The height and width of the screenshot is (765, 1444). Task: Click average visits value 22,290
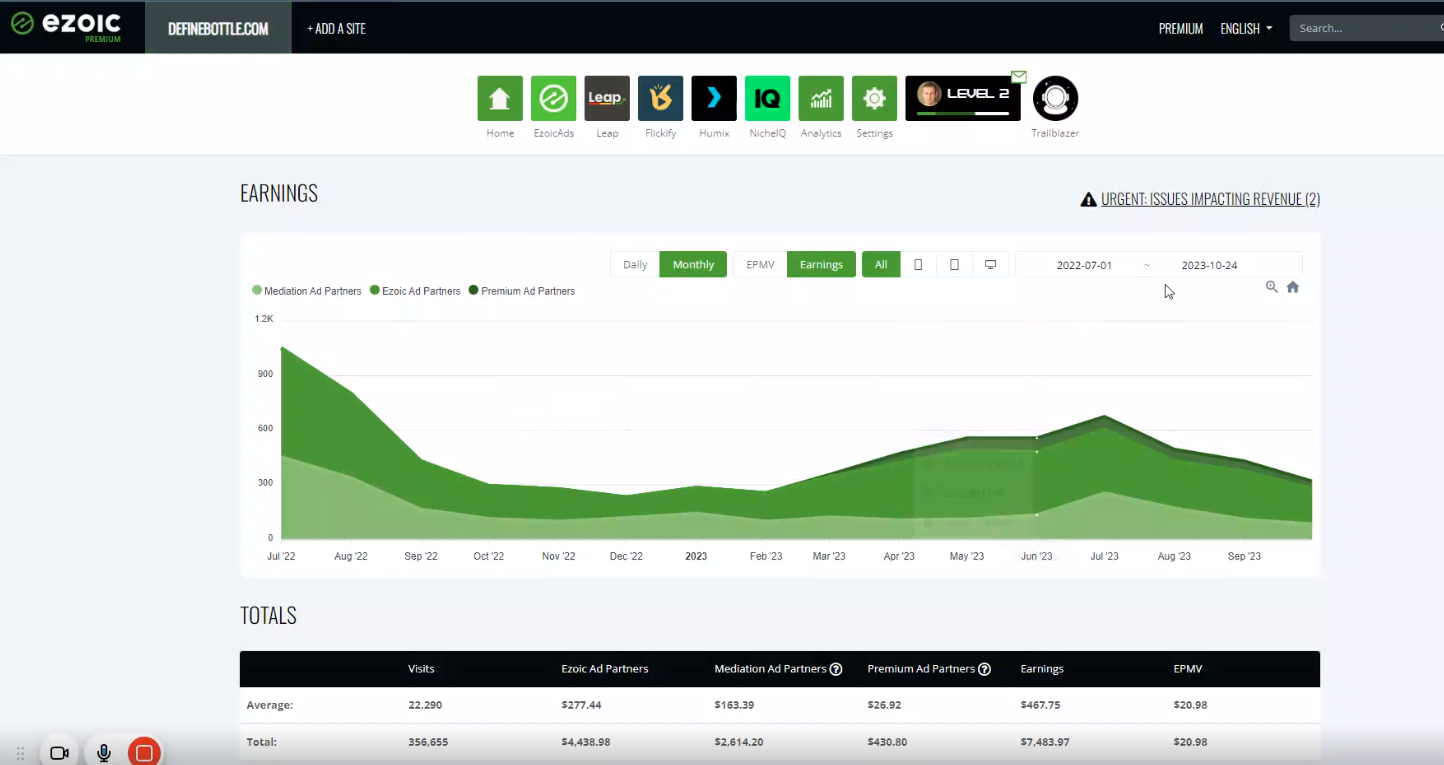pos(425,705)
